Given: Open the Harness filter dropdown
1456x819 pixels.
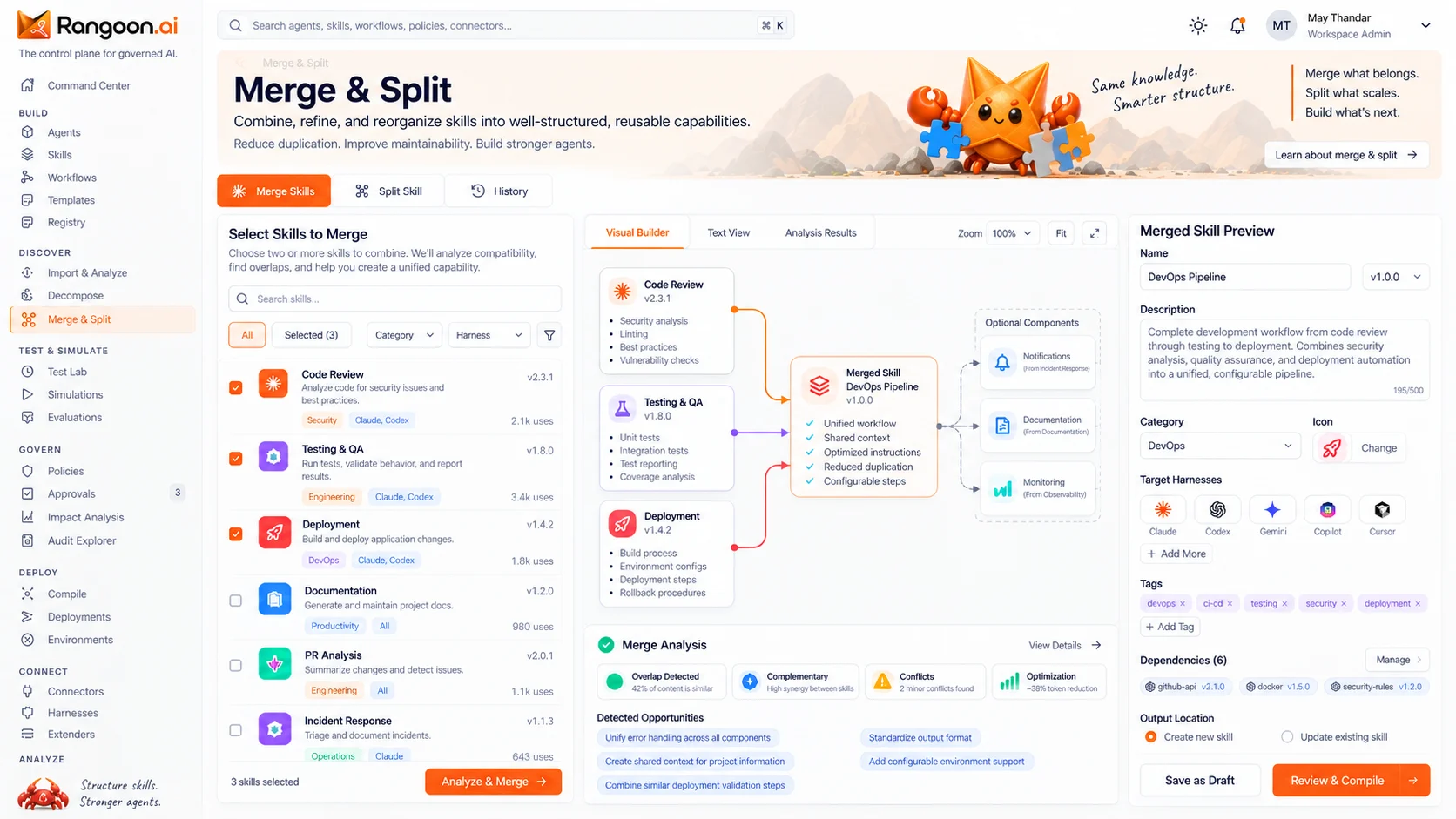Looking at the screenshot, I should click(x=489, y=335).
